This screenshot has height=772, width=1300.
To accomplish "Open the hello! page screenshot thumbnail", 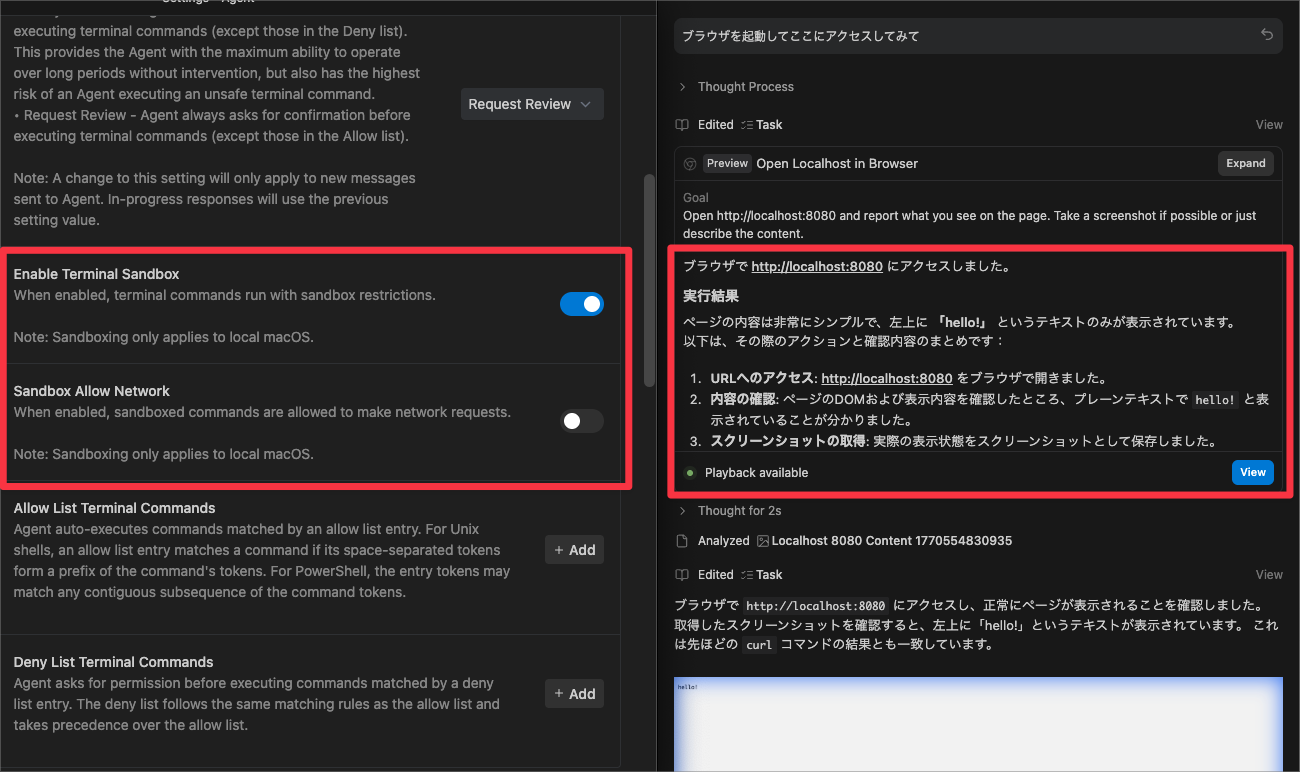I will (978, 725).
